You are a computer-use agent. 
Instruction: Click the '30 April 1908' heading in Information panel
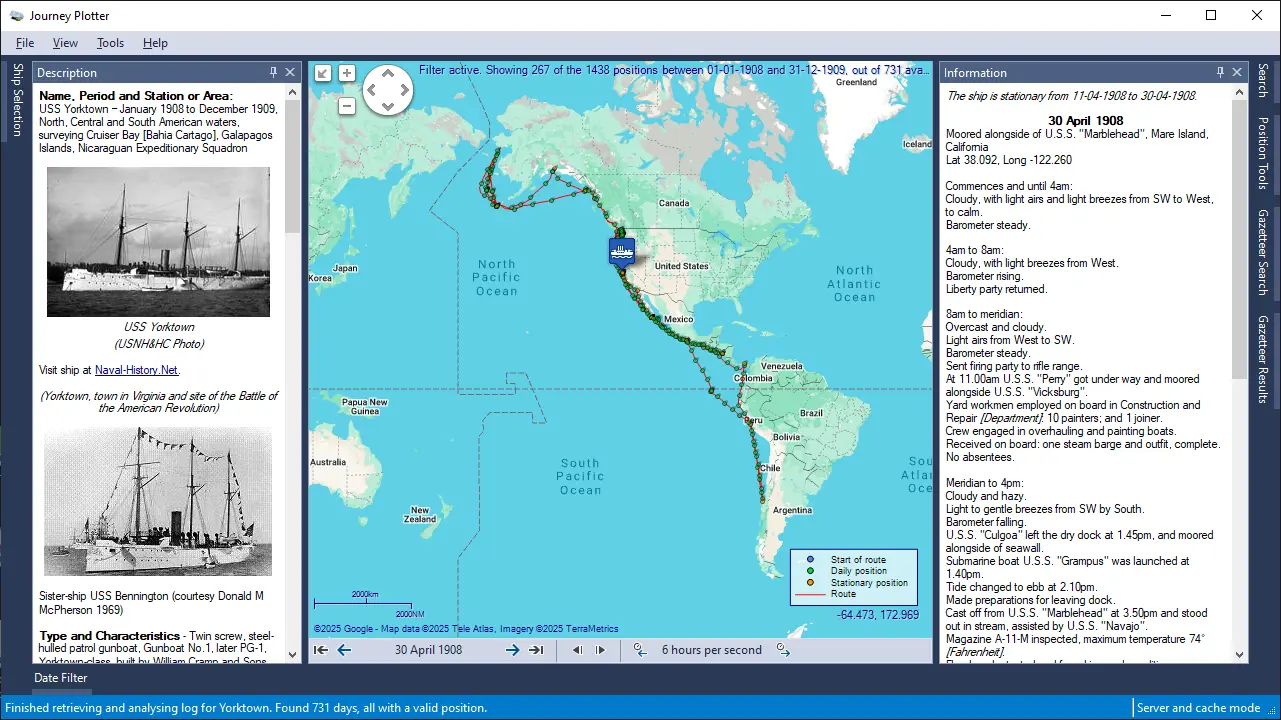(x=1087, y=121)
